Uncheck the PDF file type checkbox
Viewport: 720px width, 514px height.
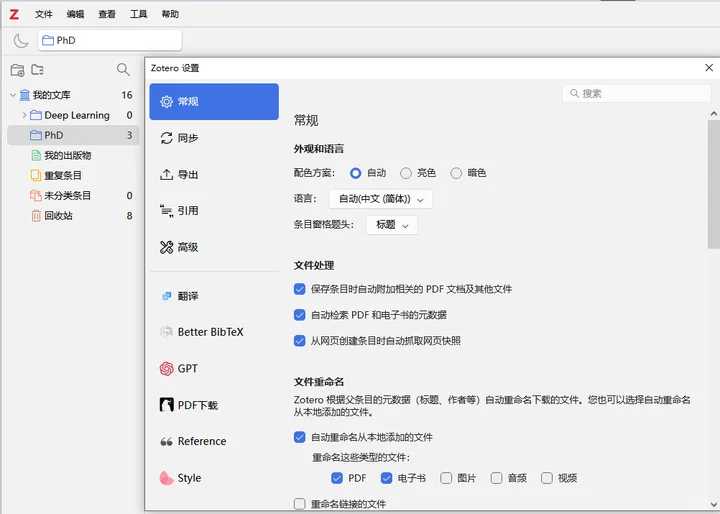tap(337, 478)
